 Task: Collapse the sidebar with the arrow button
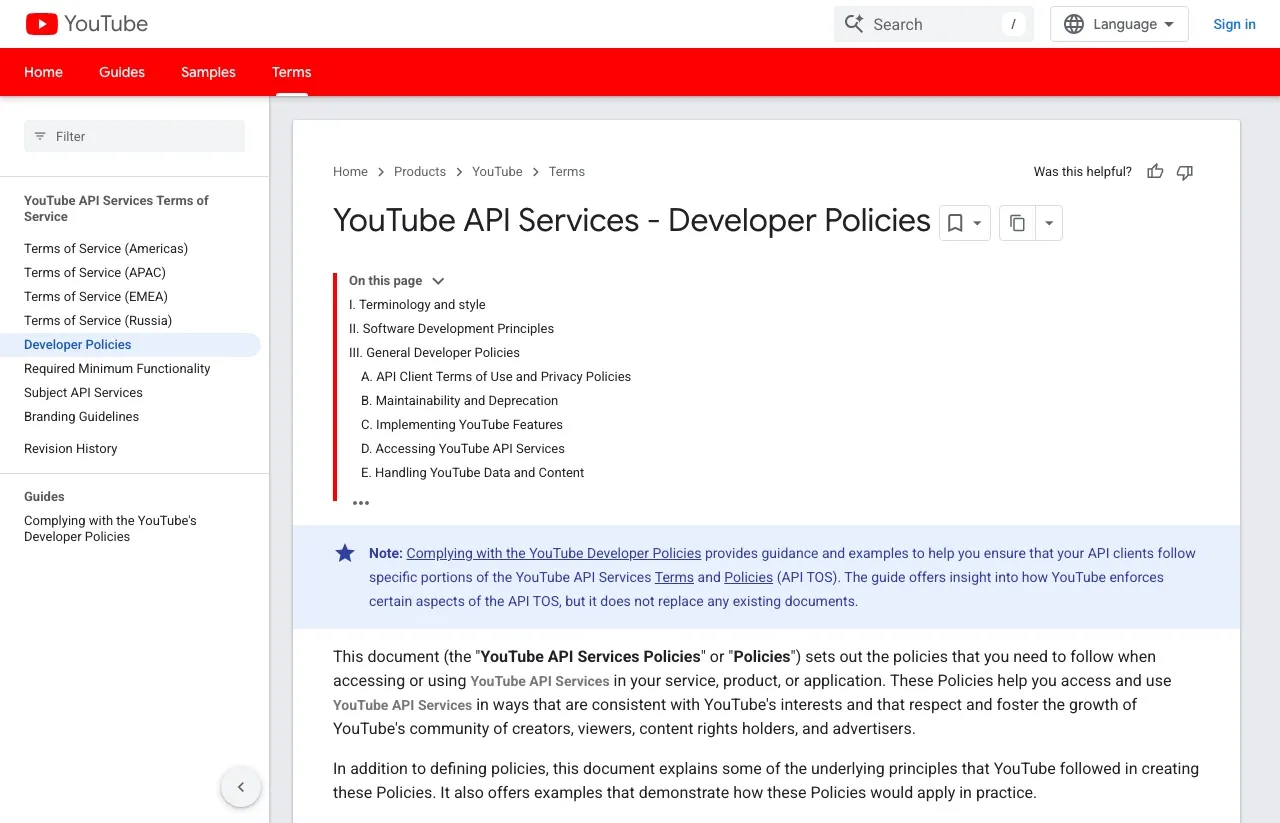click(241, 787)
